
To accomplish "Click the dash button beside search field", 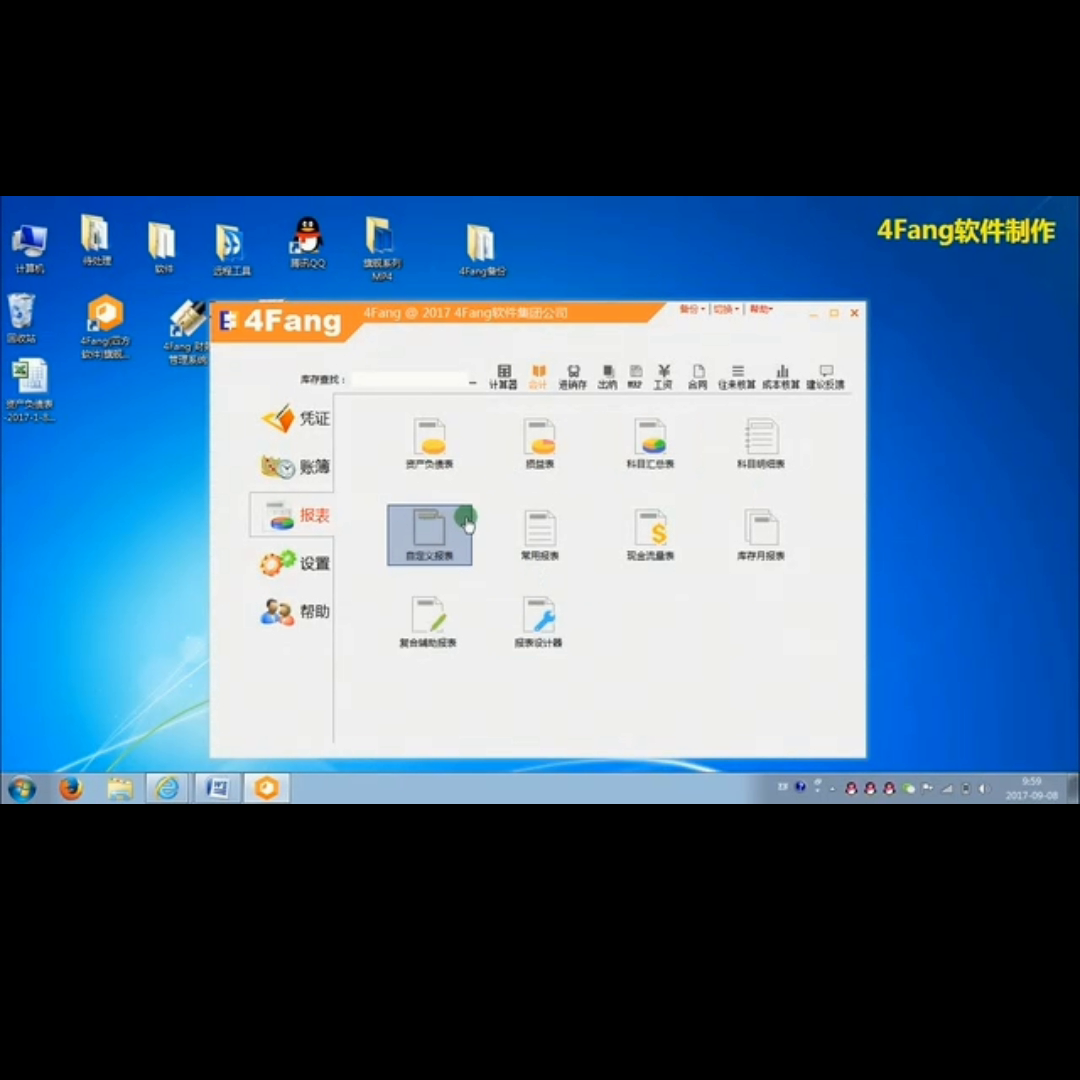I will tap(472, 382).
